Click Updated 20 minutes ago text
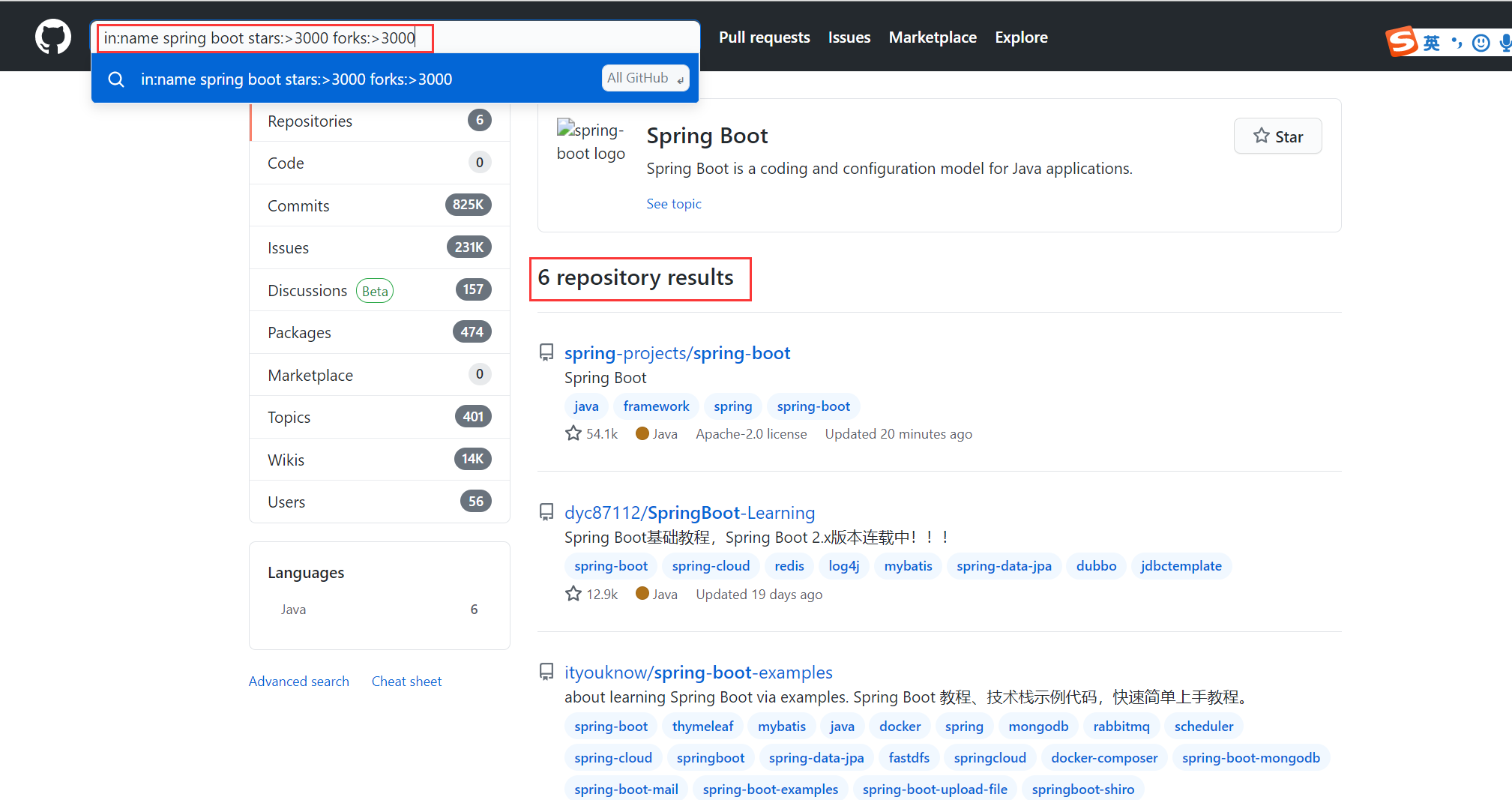The width and height of the screenshot is (1512, 800). pyautogui.click(x=898, y=433)
